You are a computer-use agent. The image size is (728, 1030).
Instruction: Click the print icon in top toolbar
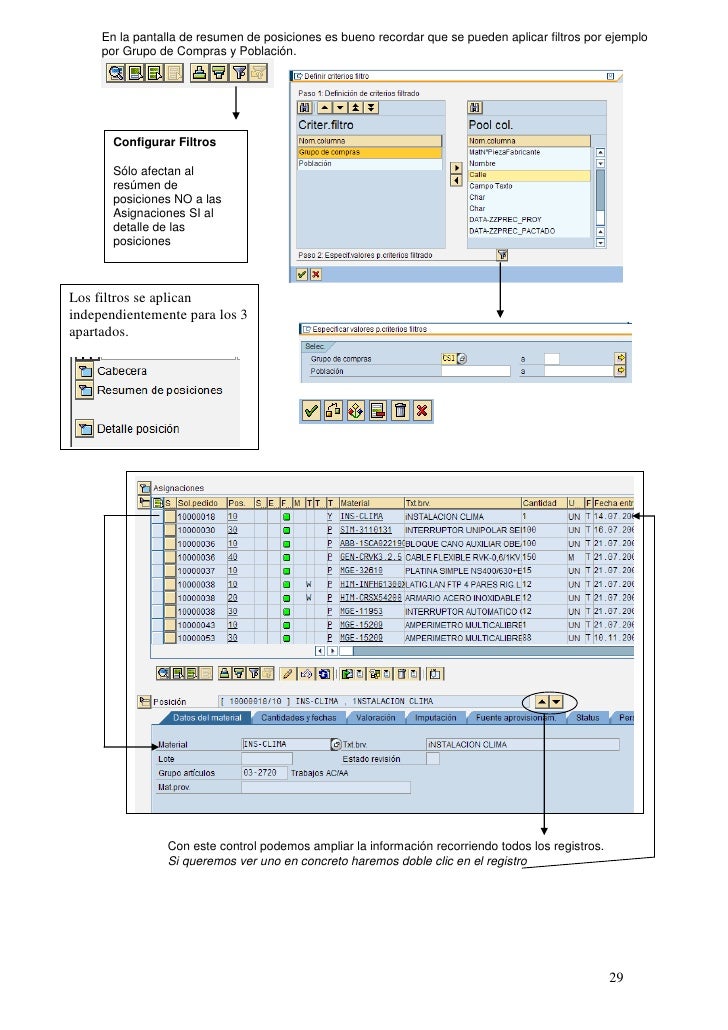(199, 72)
